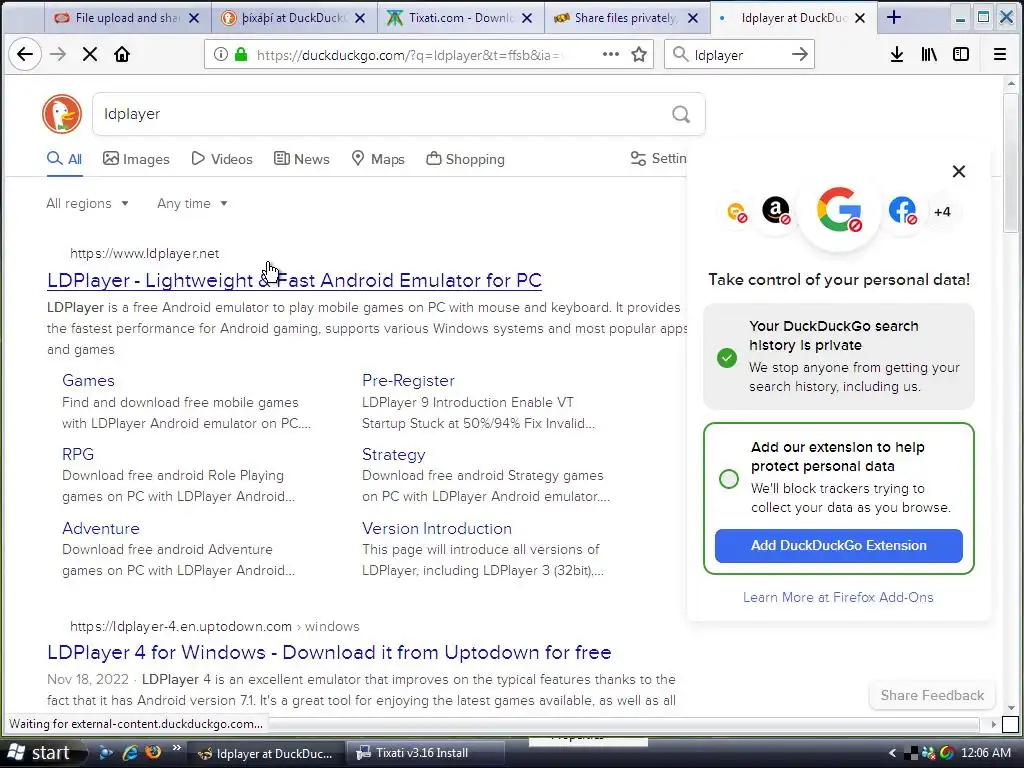Switch to the File upload and share tab
Image resolution: width=1024 pixels, height=768 pixels.
pyautogui.click(x=127, y=18)
